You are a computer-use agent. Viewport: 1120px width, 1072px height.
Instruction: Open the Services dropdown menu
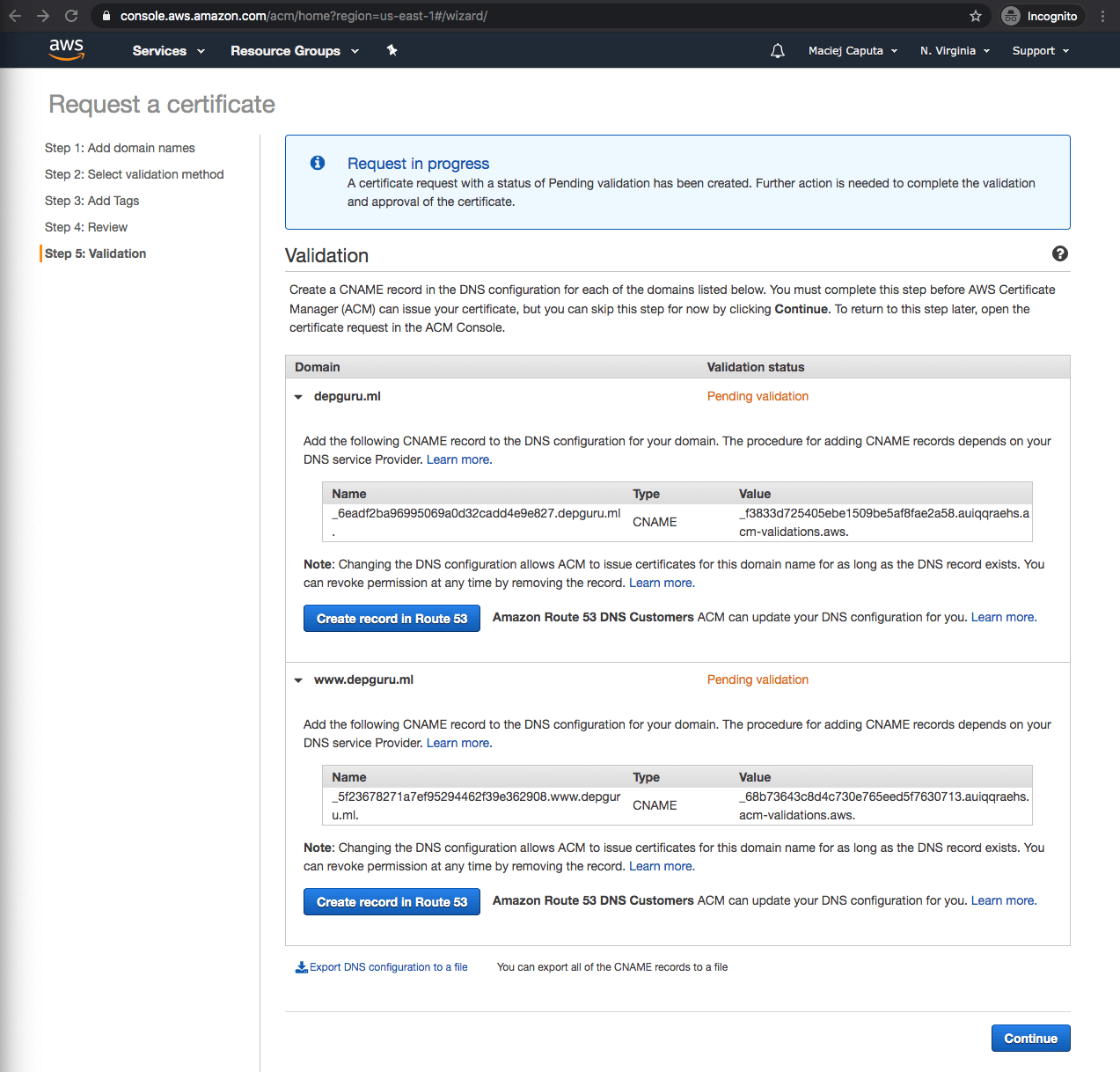pyautogui.click(x=168, y=51)
